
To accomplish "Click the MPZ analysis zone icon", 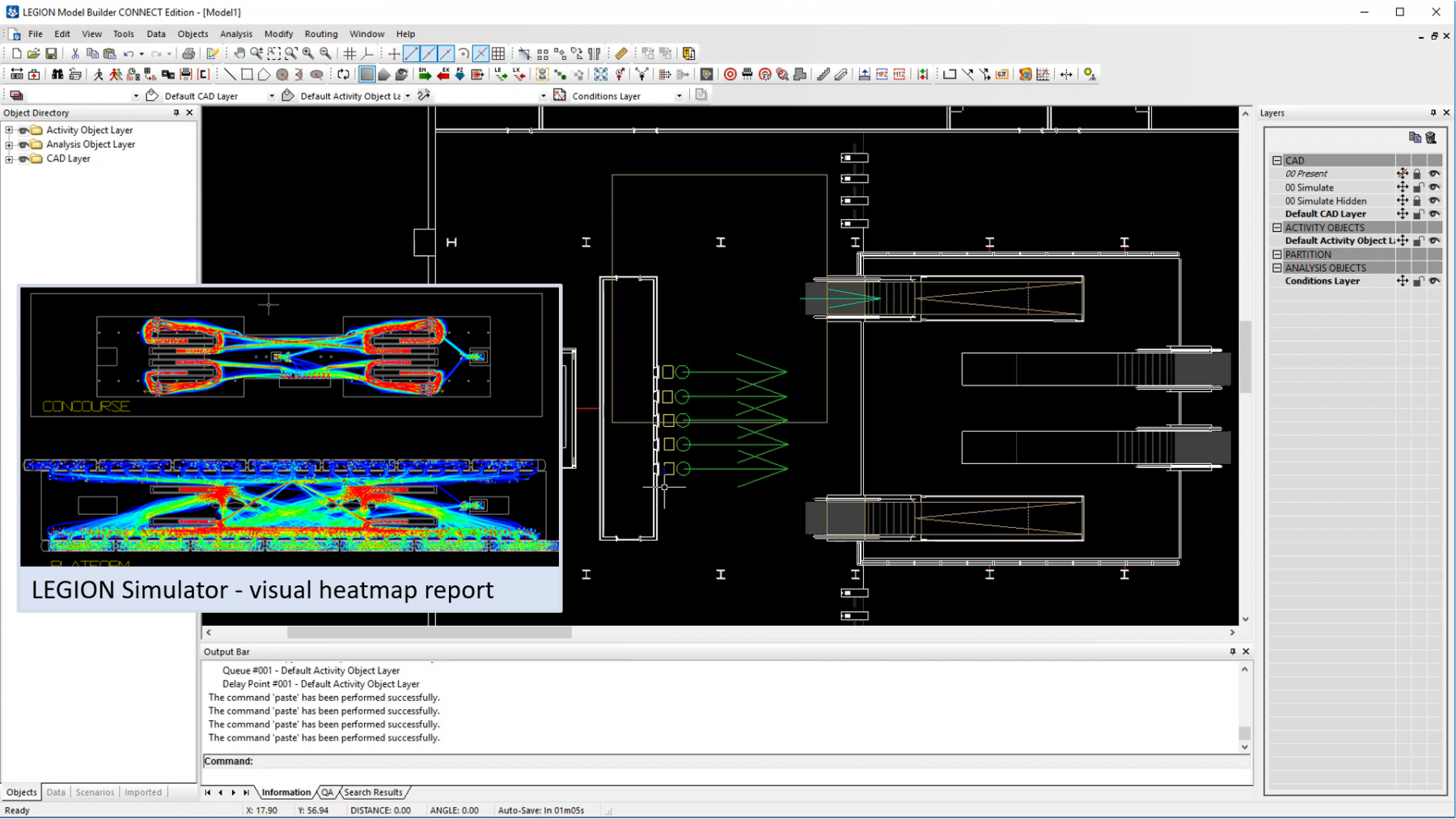I will point(882,74).
